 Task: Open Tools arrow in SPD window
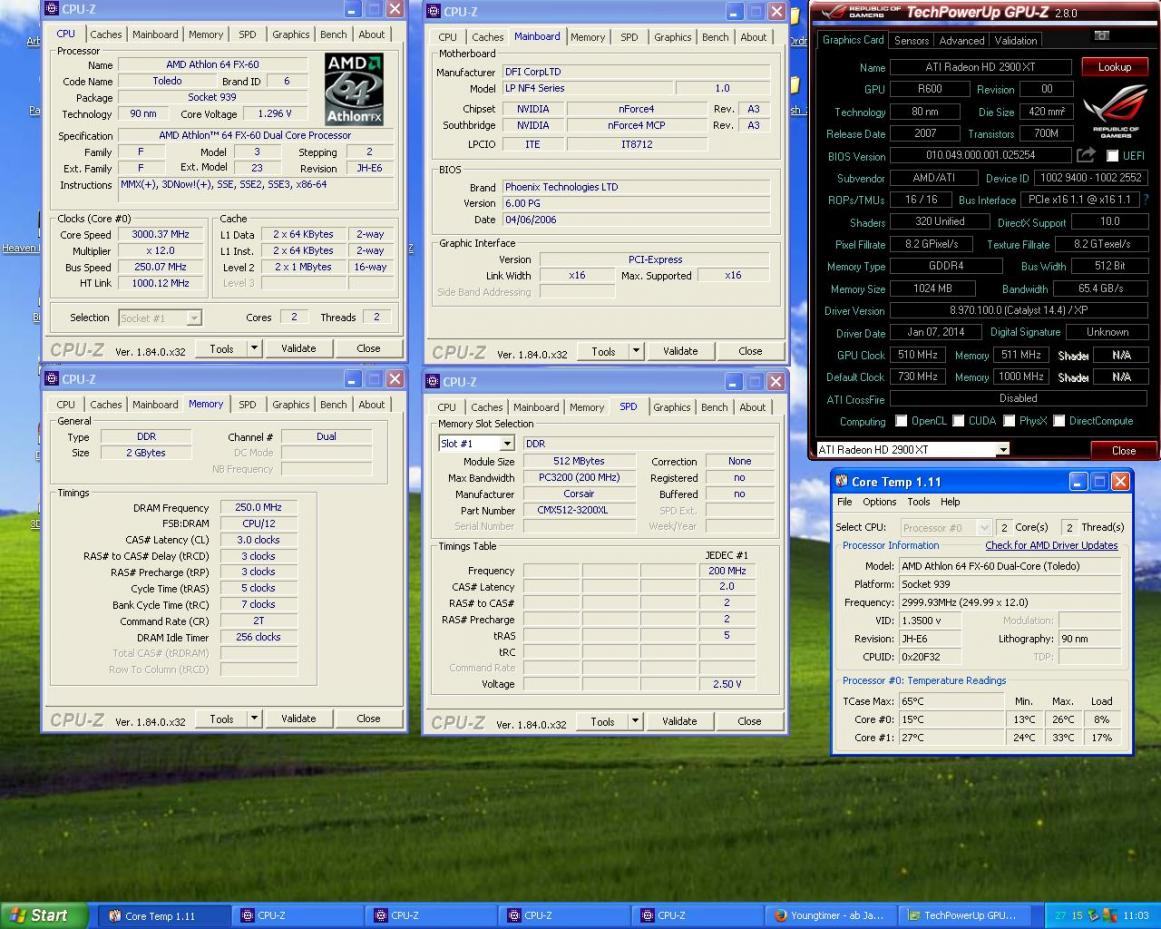(x=635, y=721)
